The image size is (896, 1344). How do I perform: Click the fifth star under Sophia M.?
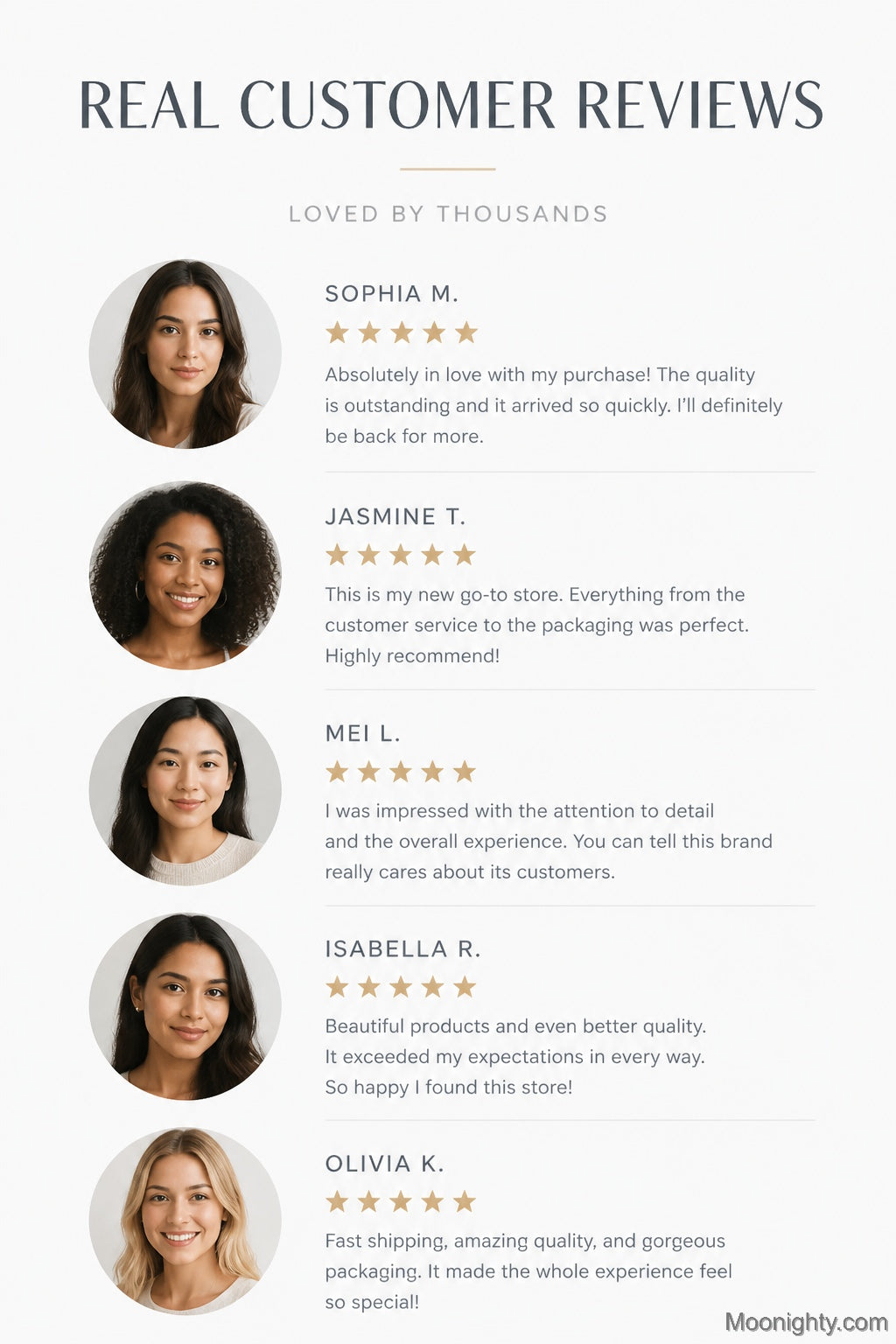point(466,332)
